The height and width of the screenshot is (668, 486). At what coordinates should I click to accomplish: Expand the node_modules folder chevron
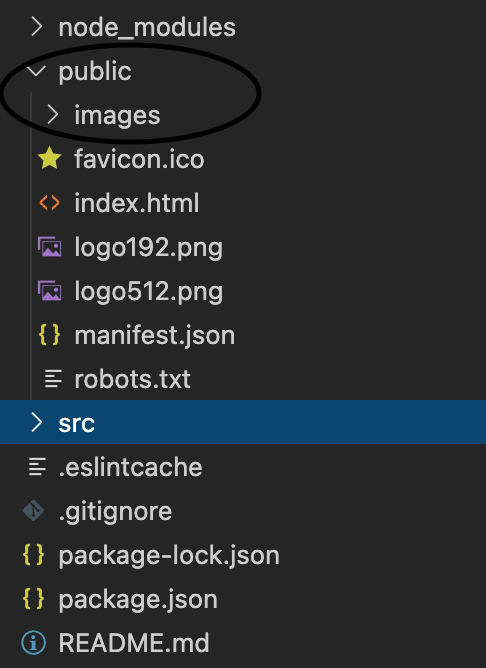click(x=37, y=27)
